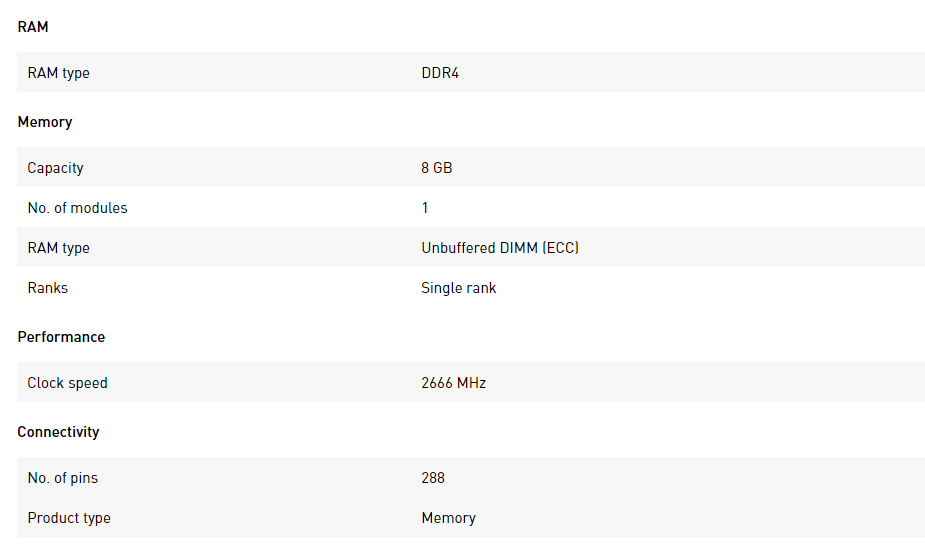Viewport: 925px width, 552px height.
Task: Click the modules value 1
Action: (x=425, y=208)
